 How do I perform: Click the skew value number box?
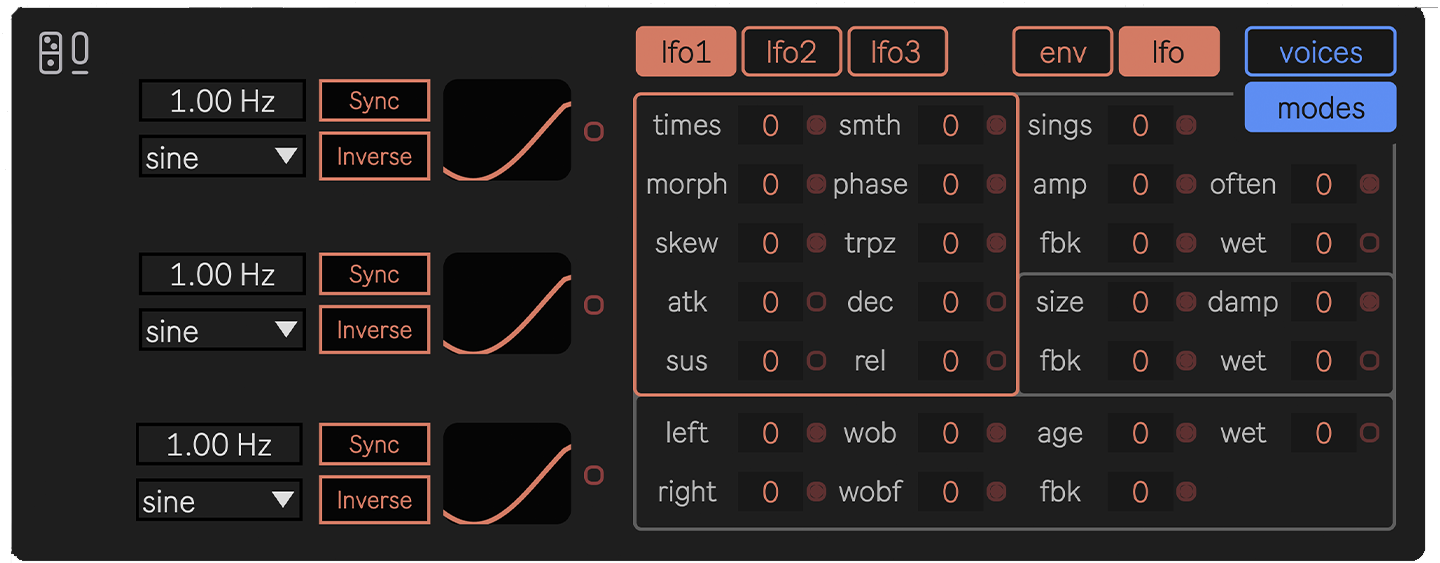[x=770, y=243]
